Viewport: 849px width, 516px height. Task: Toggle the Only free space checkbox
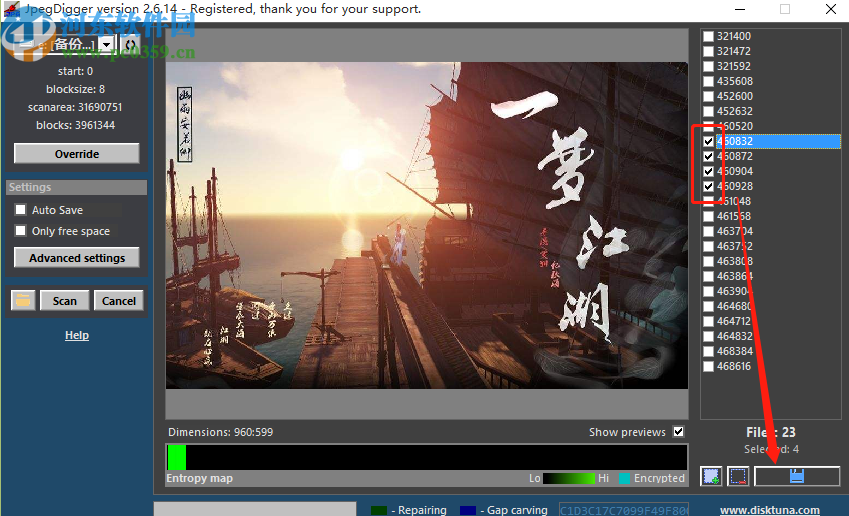pos(21,231)
